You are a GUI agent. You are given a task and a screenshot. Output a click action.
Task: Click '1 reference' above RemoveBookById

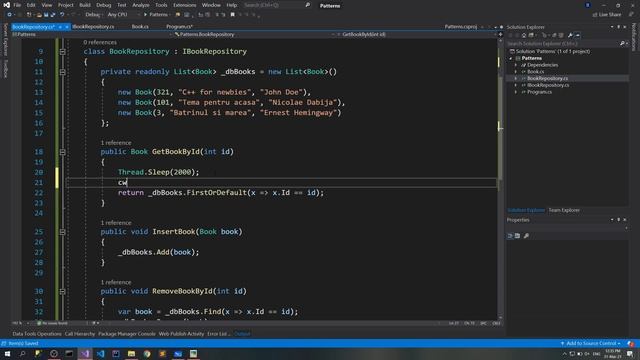coord(116,282)
